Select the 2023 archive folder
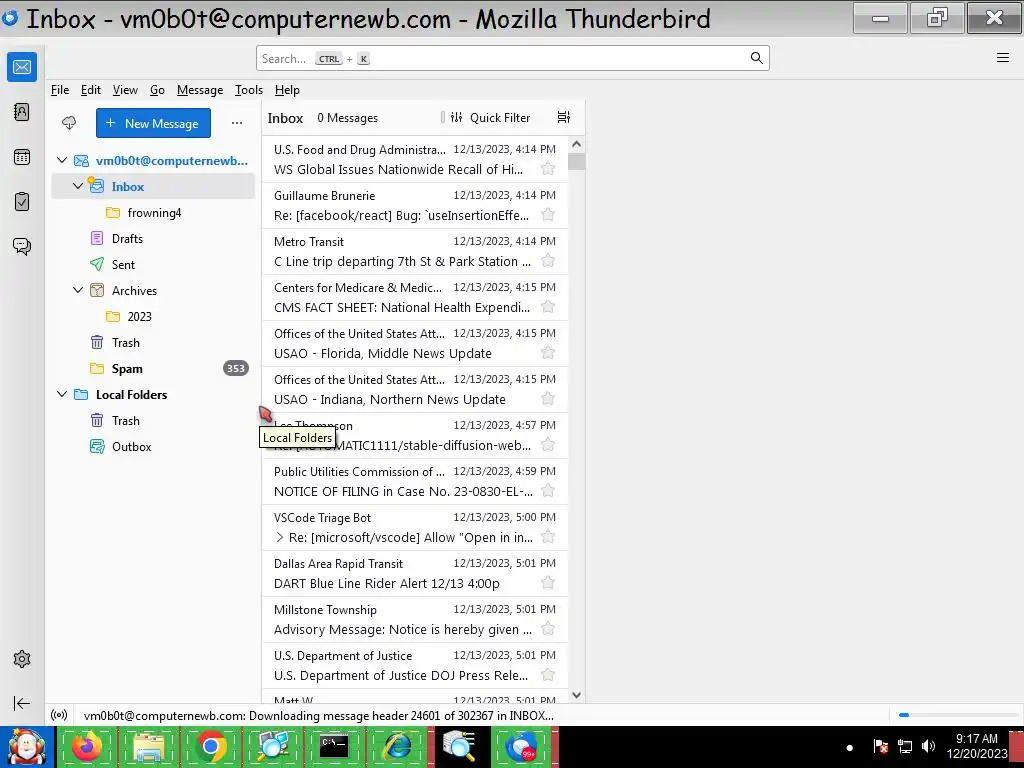This screenshot has height=768, width=1024. click(153, 316)
